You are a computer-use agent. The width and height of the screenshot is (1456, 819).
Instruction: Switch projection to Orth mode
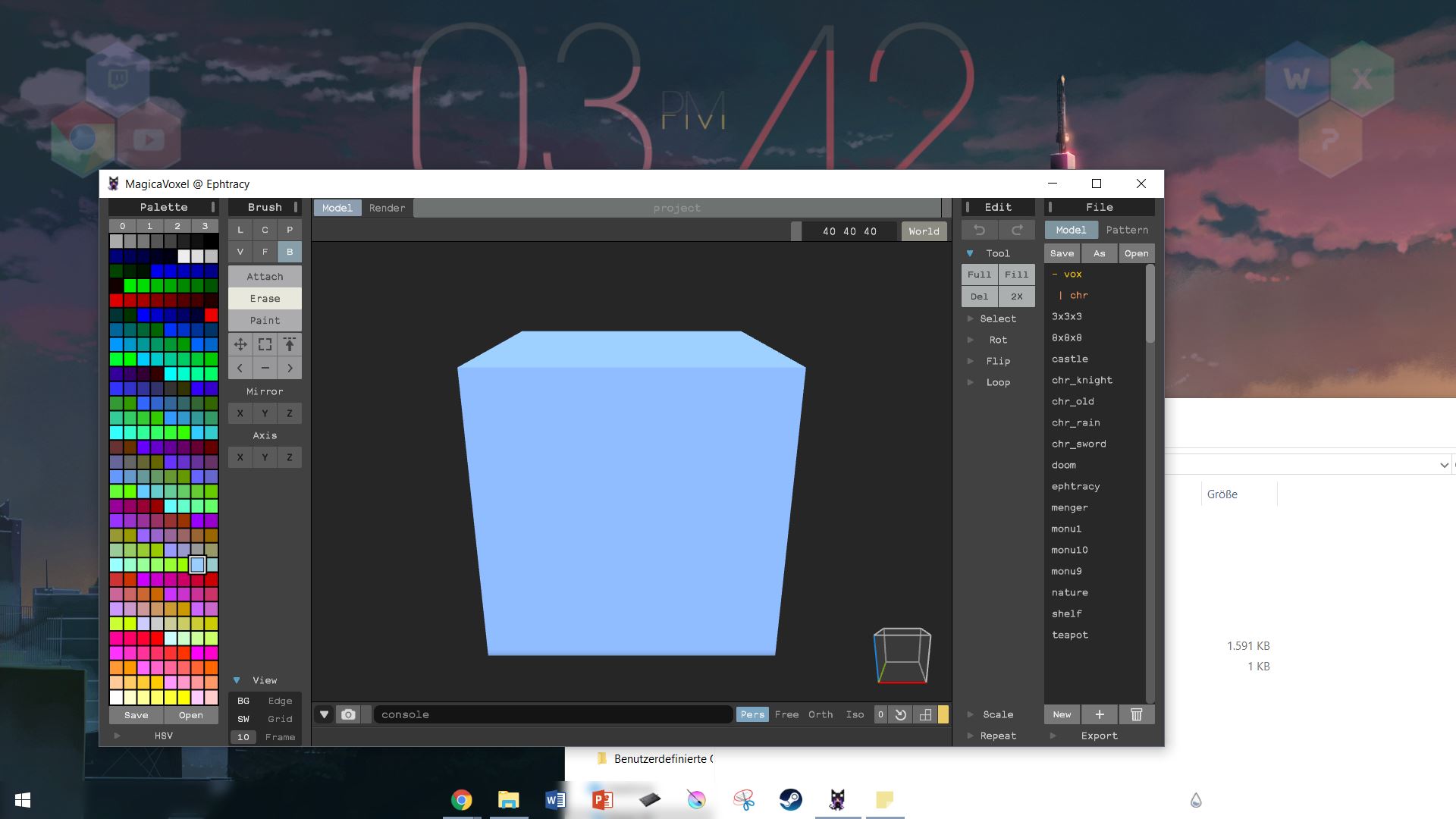[x=820, y=714]
